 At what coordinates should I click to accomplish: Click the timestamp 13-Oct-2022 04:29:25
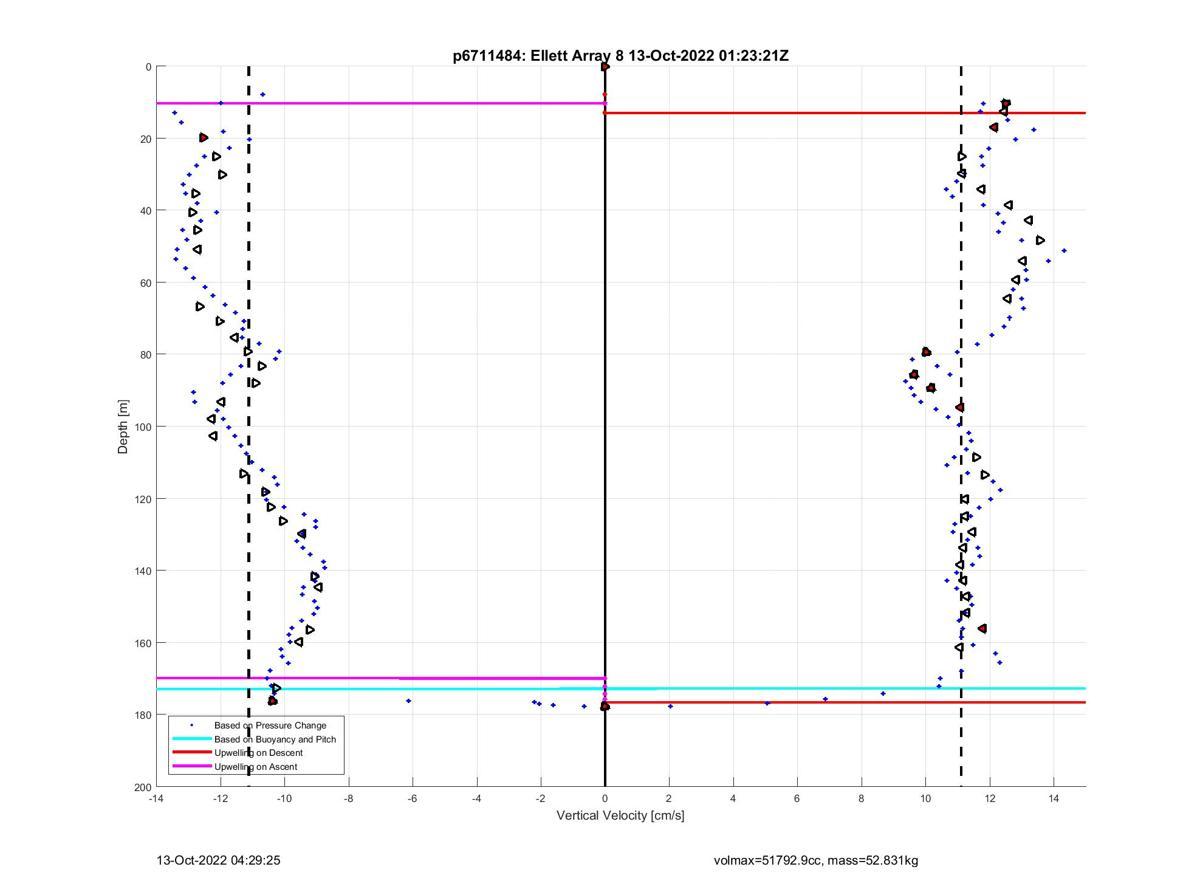pos(218,860)
